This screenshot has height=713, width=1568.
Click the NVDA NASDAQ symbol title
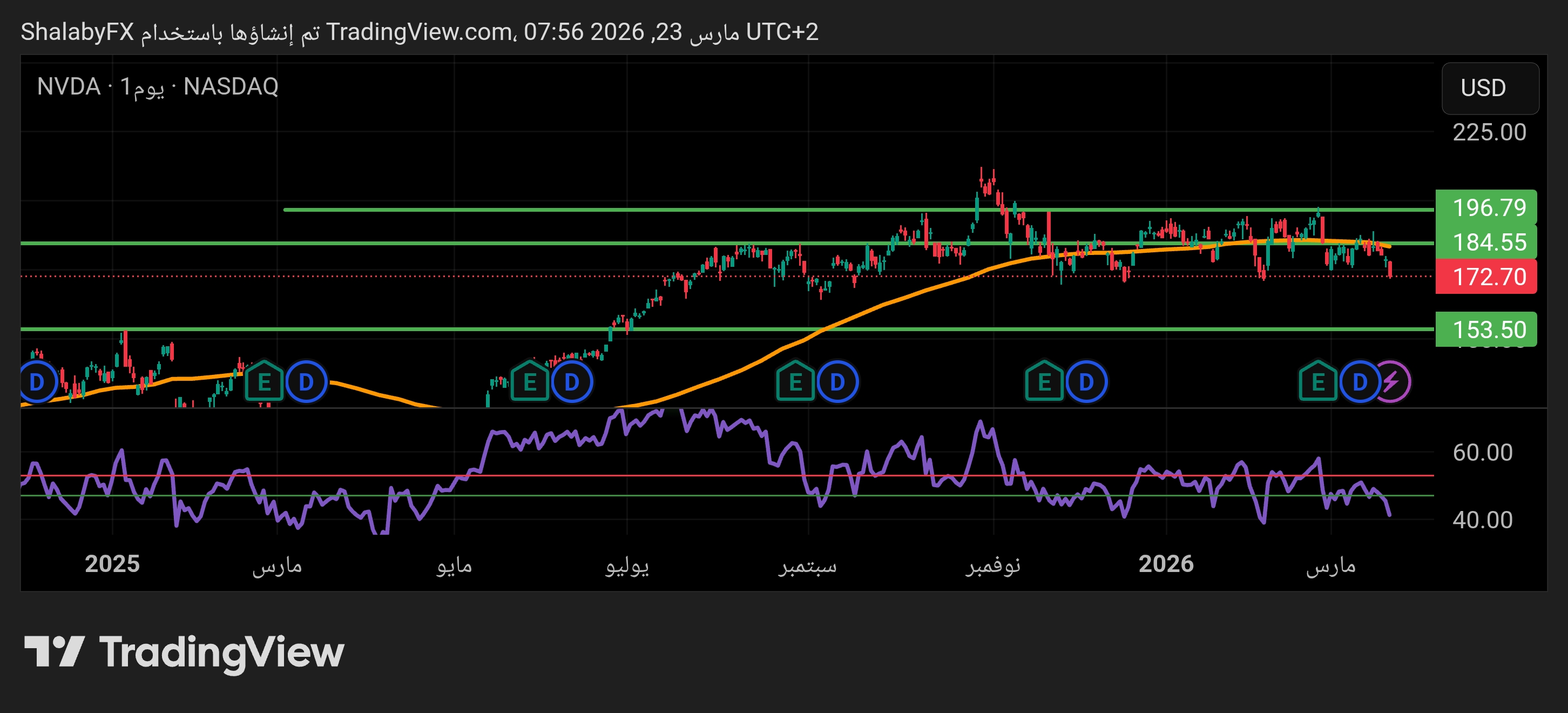(158, 87)
